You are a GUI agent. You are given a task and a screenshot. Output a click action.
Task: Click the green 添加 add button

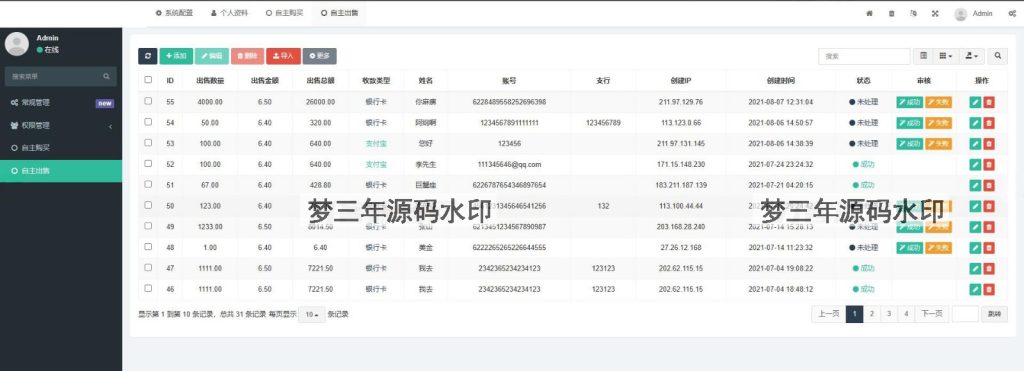click(x=176, y=56)
